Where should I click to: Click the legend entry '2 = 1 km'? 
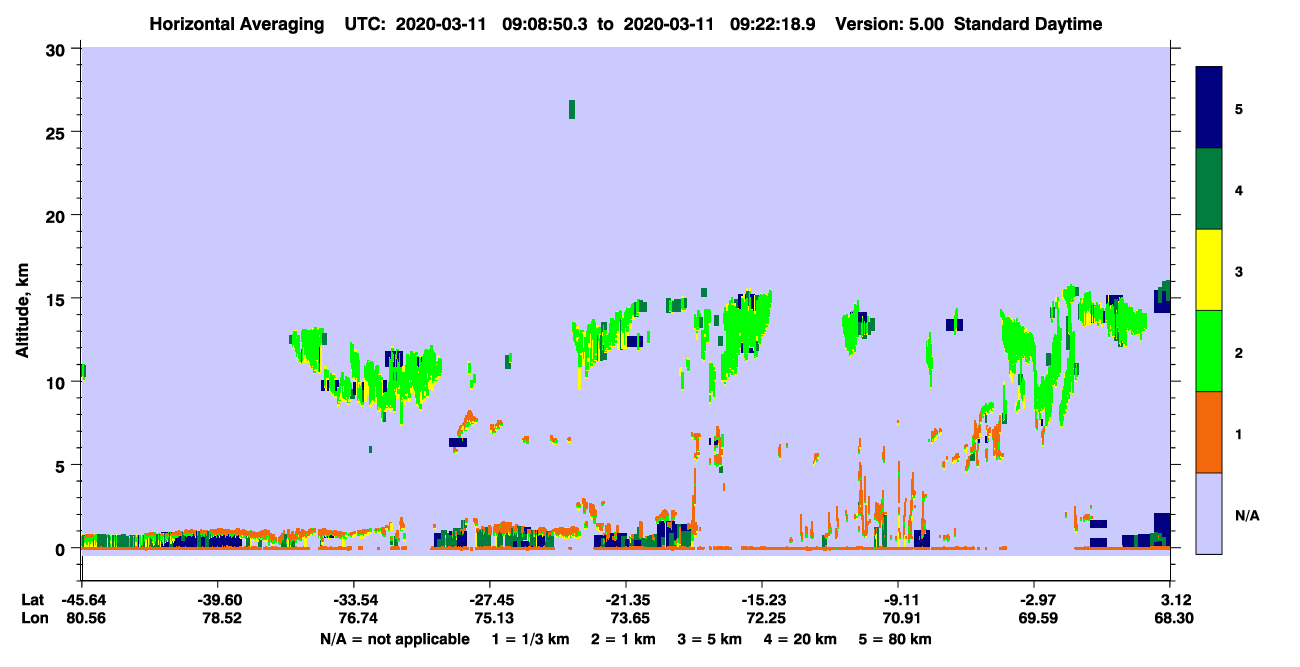pyautogui.click(x=623, y=639)
